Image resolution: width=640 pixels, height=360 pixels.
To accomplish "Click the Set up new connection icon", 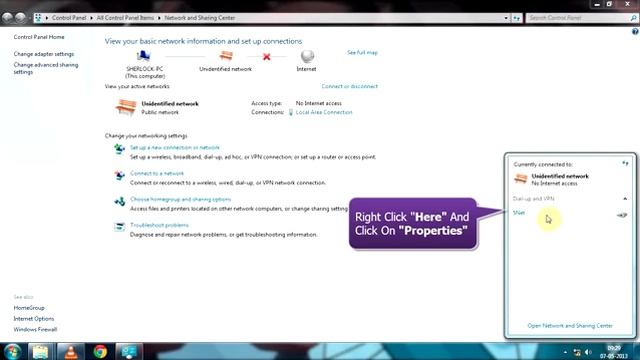I will pos(119,149).
